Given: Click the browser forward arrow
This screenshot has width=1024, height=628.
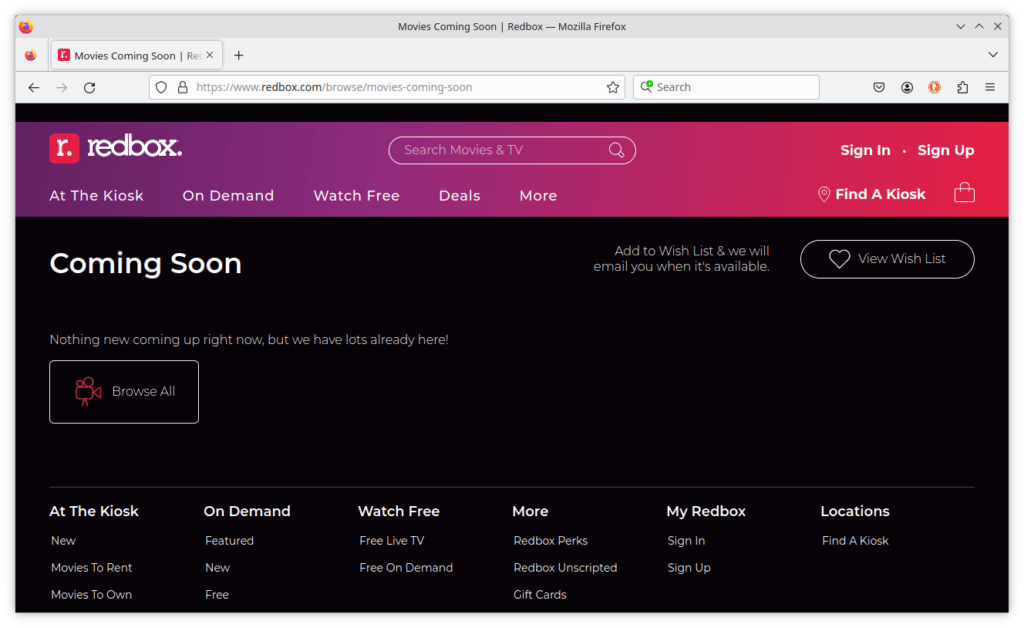Looking at the screenshot, I should tap(61, 87).
